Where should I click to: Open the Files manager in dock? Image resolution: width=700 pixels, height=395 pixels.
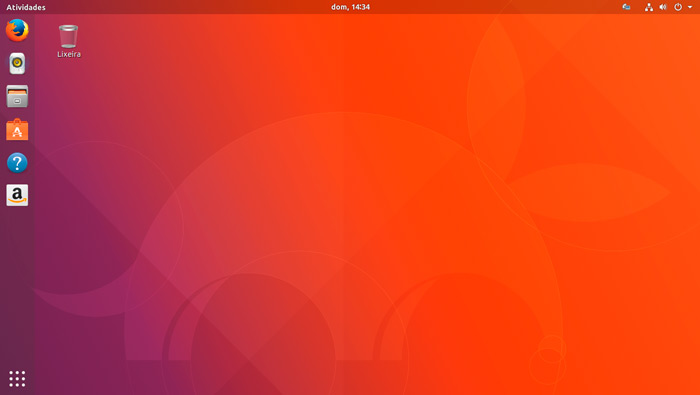coord(17,96)
